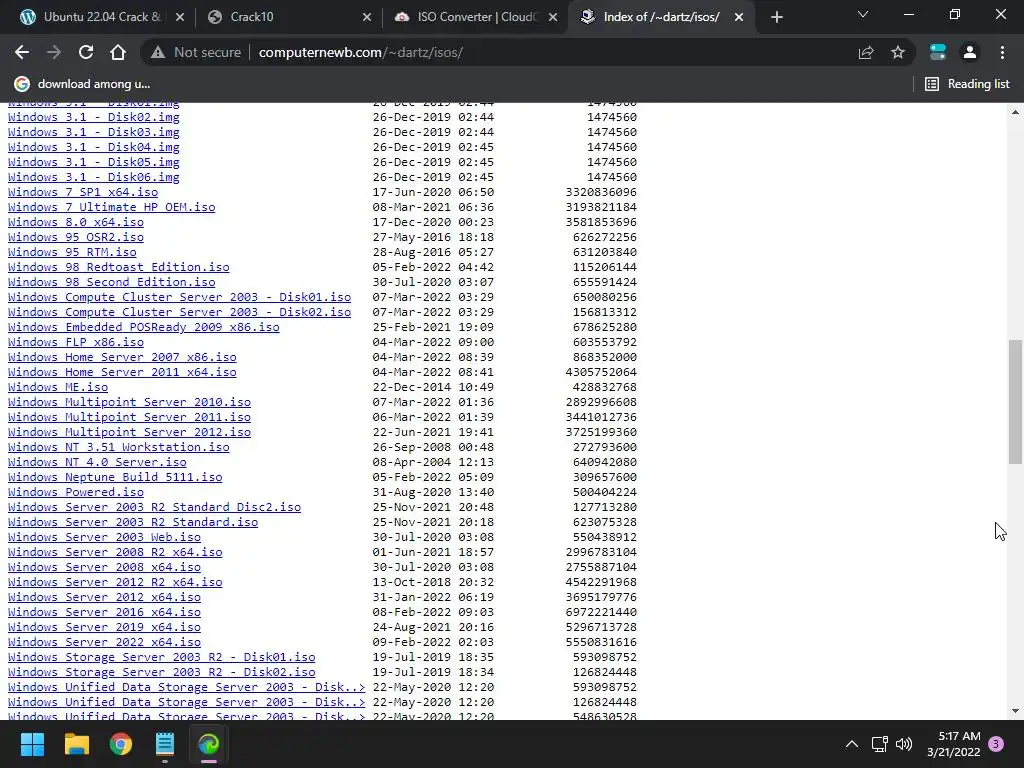Viewport: 1024px width, 768px height.
Task: Download Windows Embedded POSReady 2009 x86.iso
Action: click(x=144, y=327)
